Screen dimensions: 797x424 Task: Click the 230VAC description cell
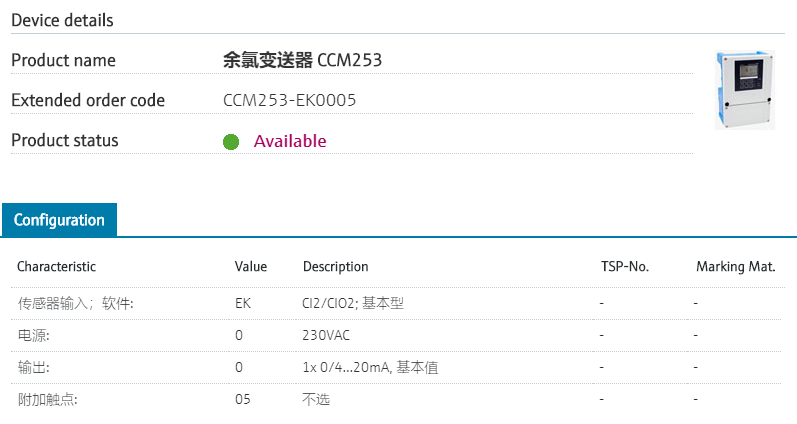click(x=326, y=335)
